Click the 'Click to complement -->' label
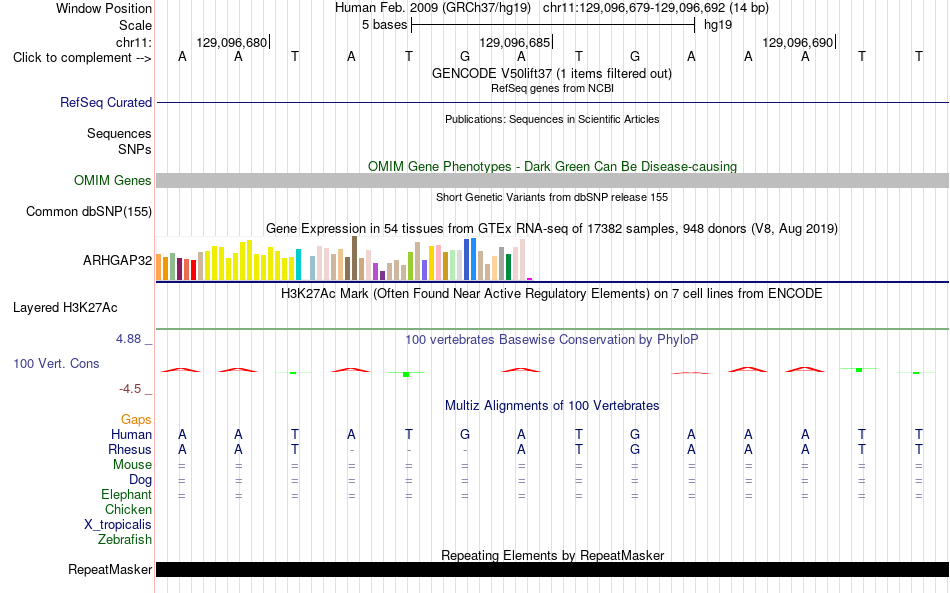Screen dimensions: 950x593 point(82,58)
